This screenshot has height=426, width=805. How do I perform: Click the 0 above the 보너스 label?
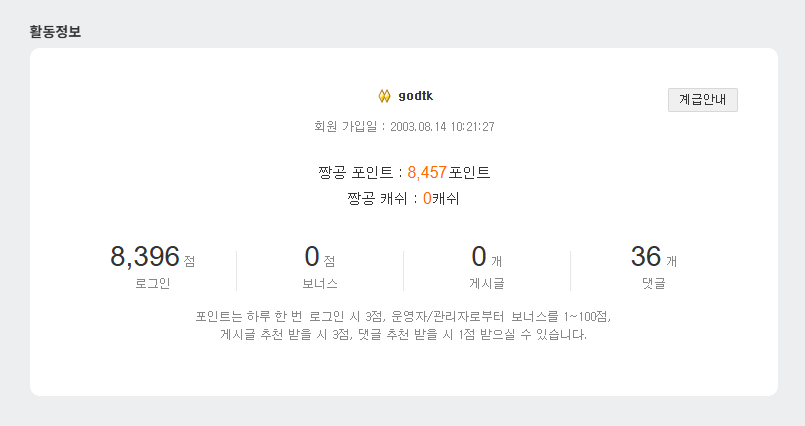click(x=311, y=257)
